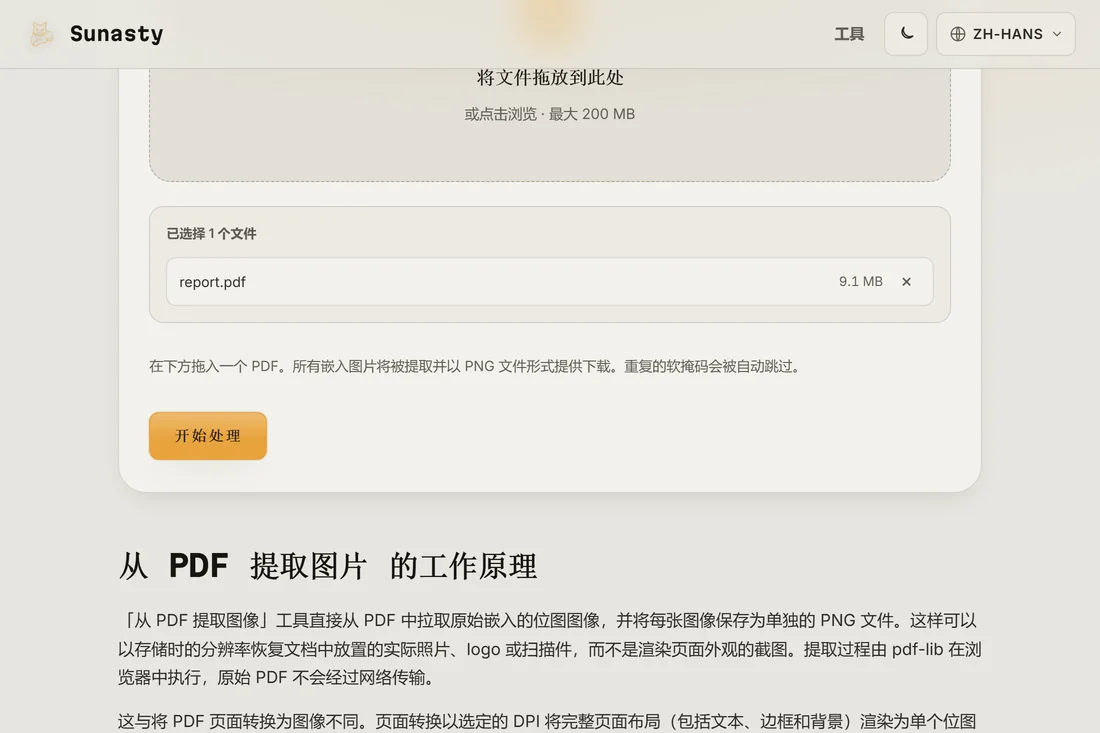
Task: Click the 将文件拖放到此处 text
Action: pyautogui.click(x=549, y=77)
